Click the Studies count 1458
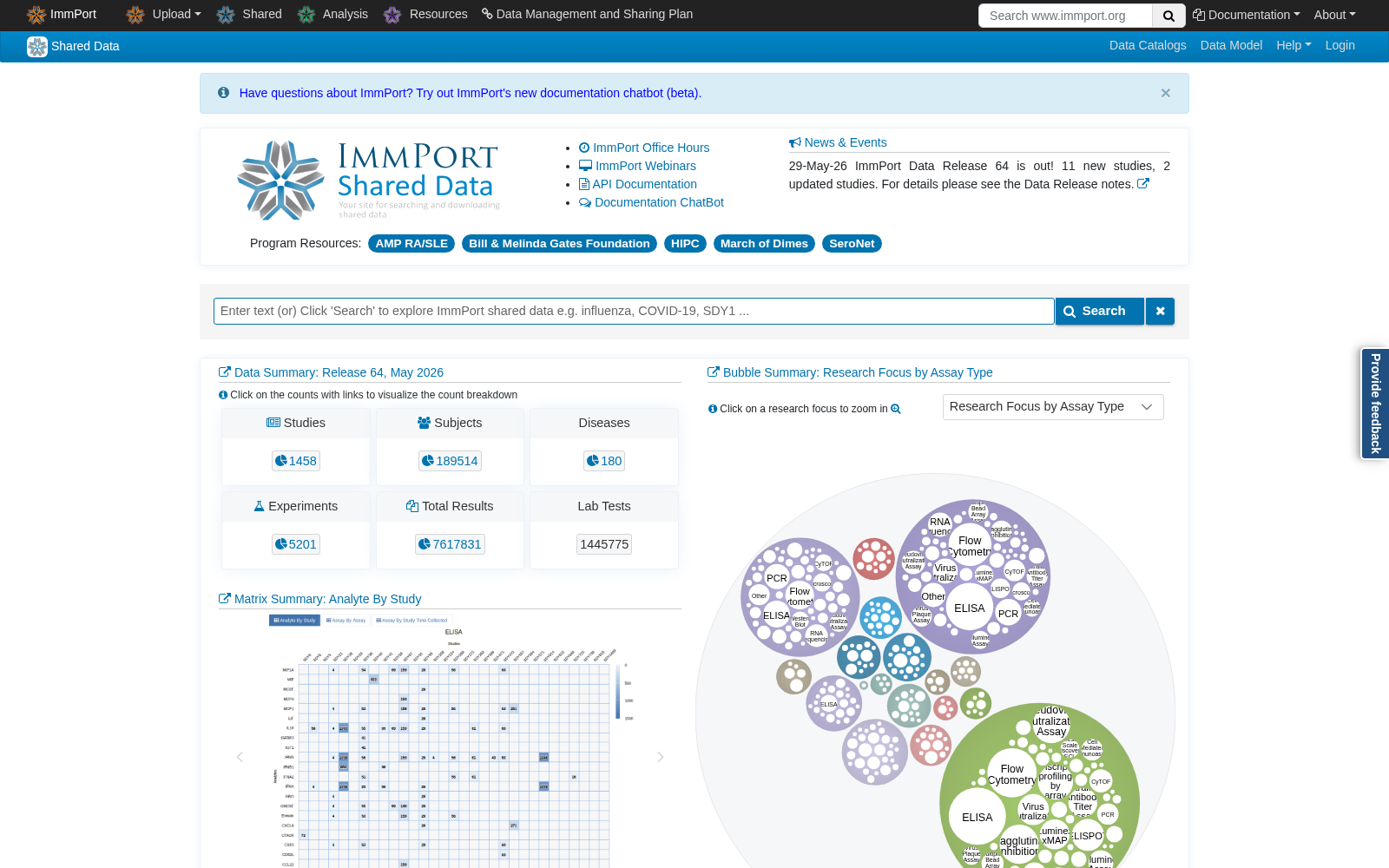 296,461
